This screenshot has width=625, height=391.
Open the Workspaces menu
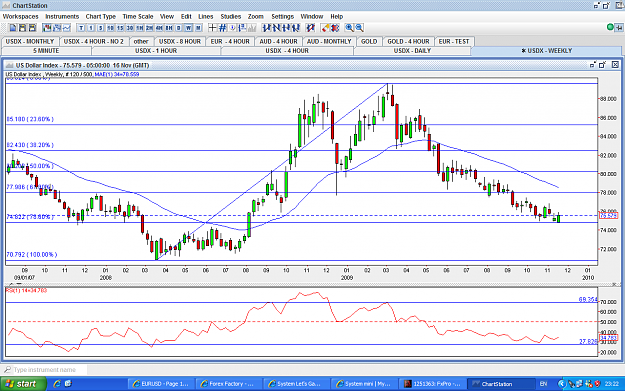tap(21, 16)
